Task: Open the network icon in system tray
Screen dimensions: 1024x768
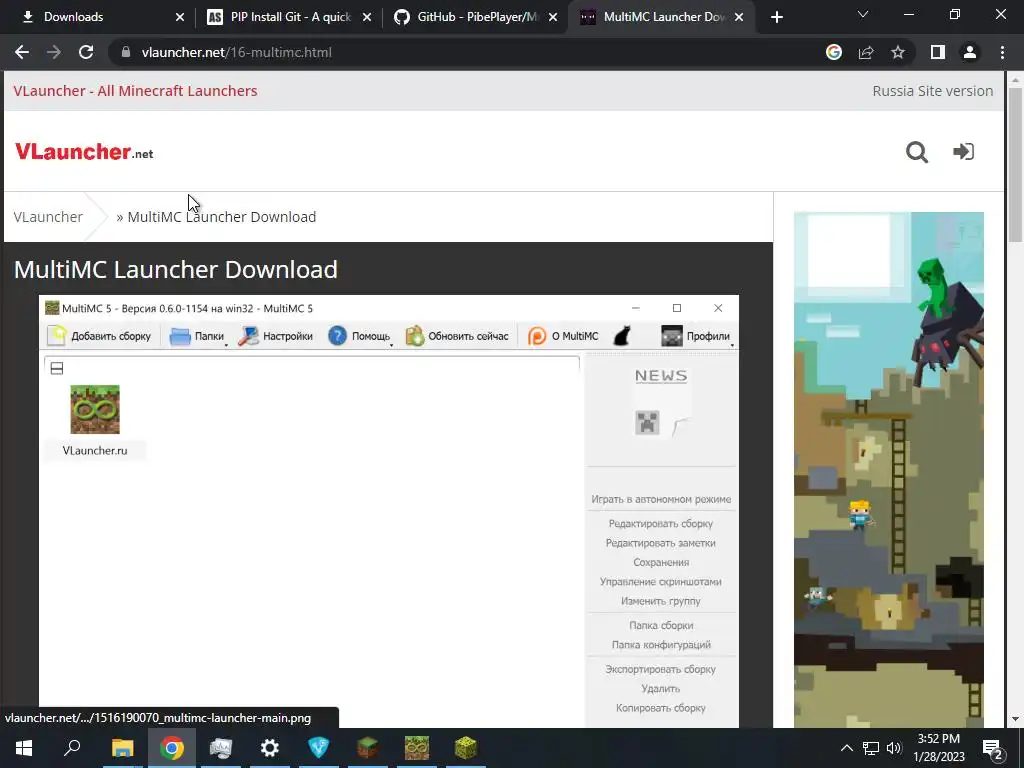Action: click(871, 748)
